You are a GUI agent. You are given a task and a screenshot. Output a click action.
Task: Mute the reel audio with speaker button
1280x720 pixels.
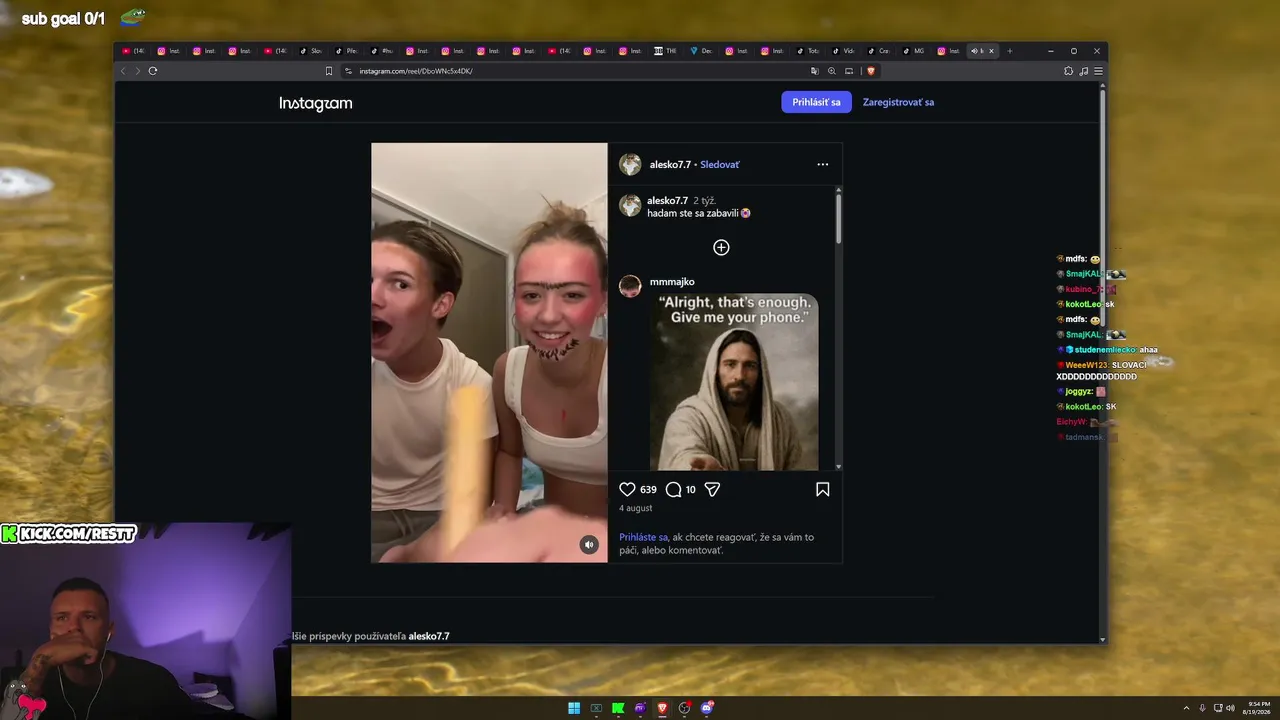click(x=589, y=544)
